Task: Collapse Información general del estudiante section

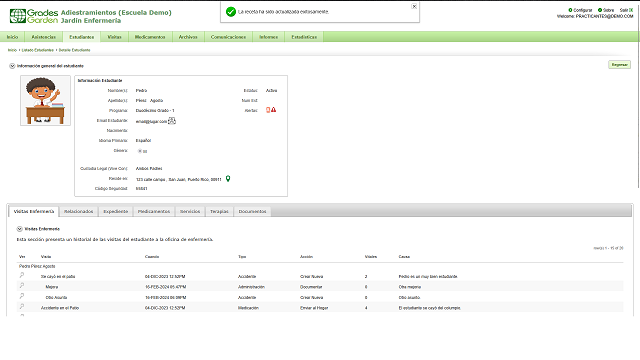Action: 12,66
